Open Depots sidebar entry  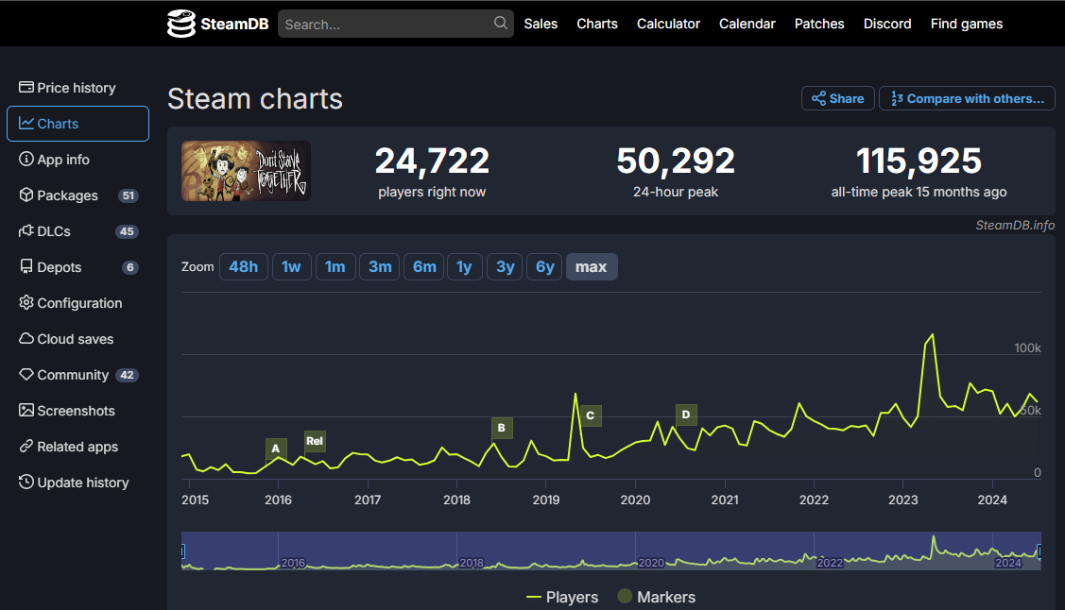[x=59, y=268]
